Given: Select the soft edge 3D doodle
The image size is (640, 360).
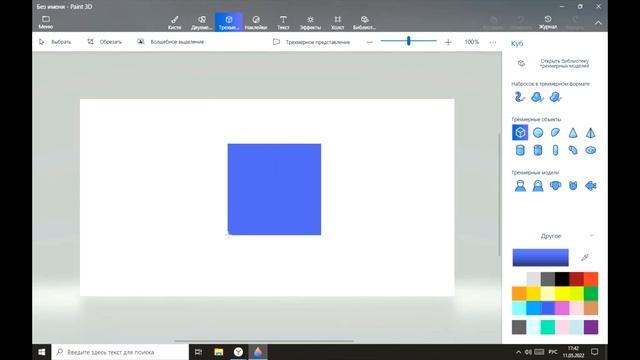Looking at the screenshot, I should coord(555,97).
